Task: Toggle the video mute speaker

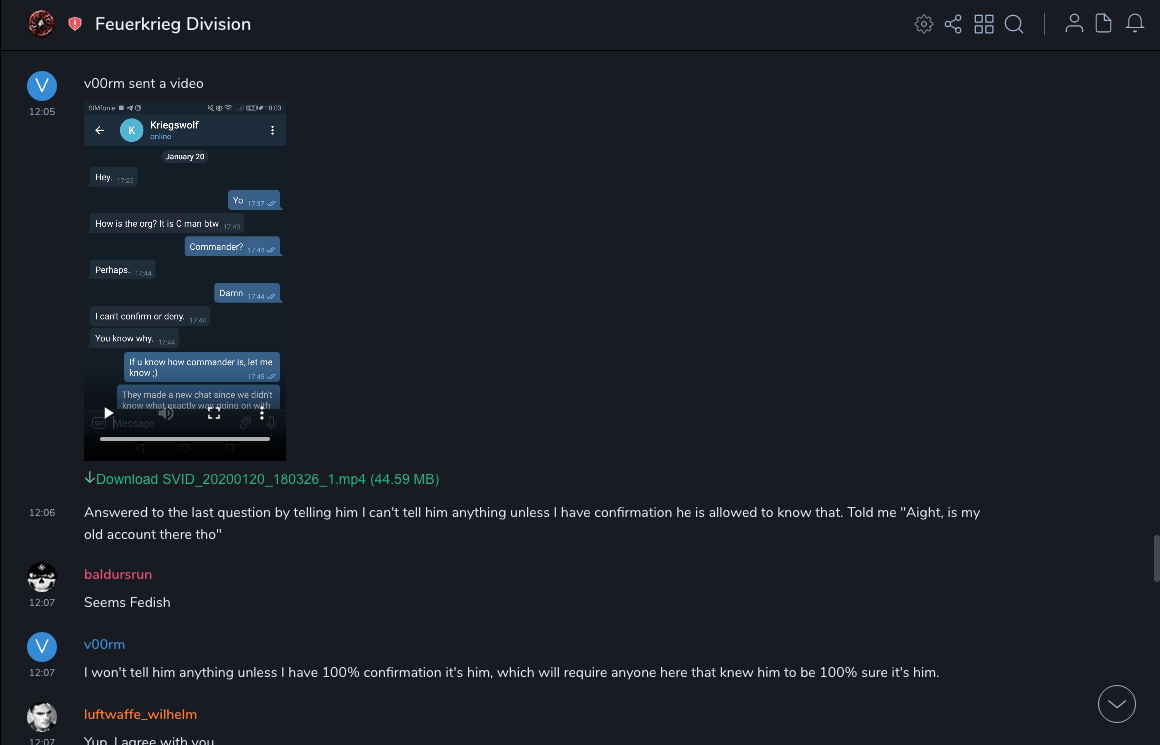Action: pos(166,413)
